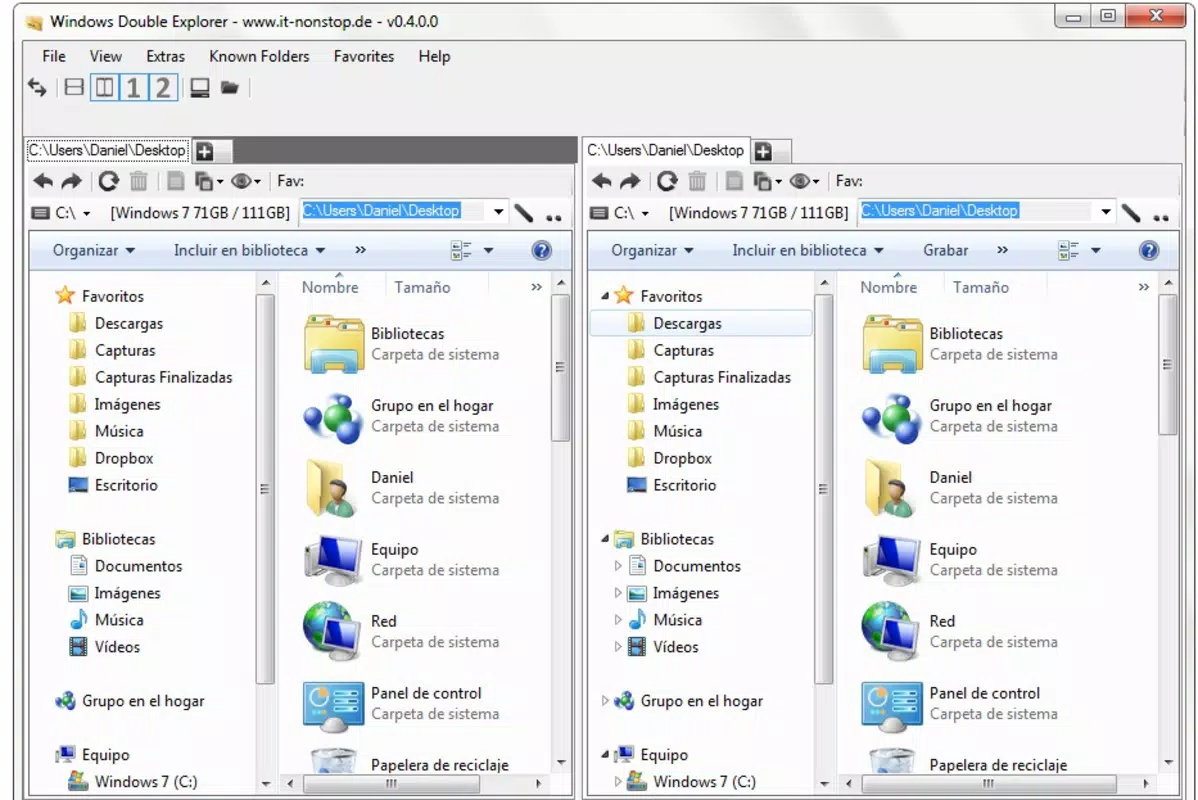Open the C:\ drive selector in right pane
Screen dimensions: 1198x800
[620, 213]
